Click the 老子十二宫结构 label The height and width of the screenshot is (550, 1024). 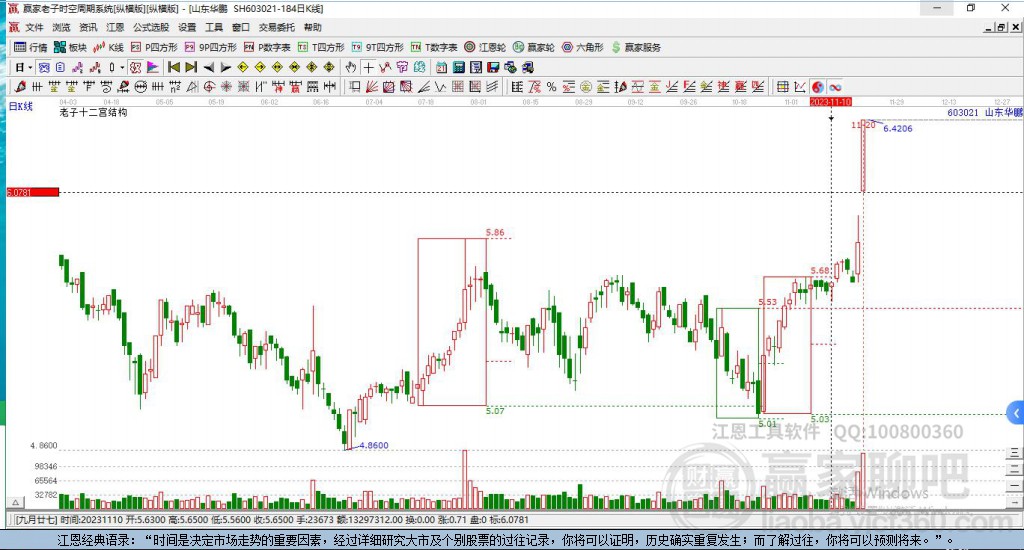click(x=93, y=112)
